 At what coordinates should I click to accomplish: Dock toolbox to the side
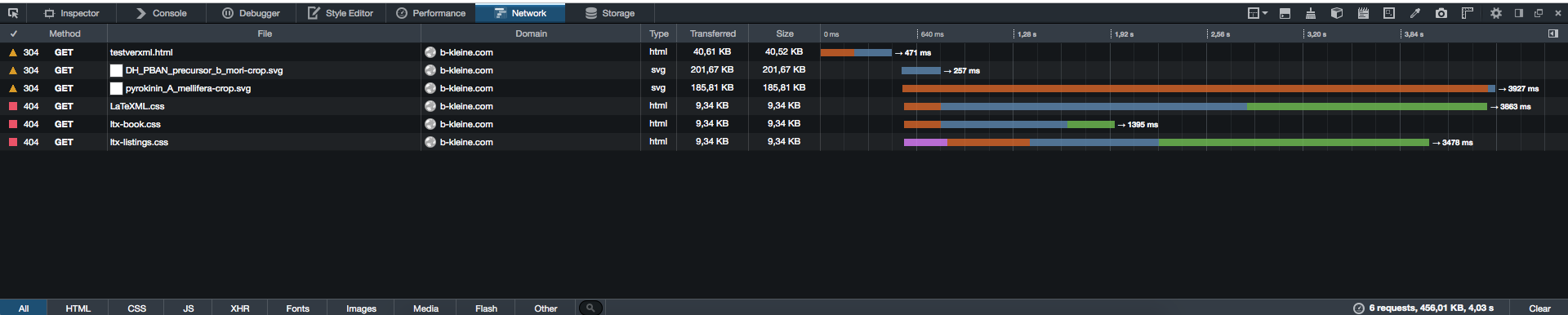(1519, 13)
